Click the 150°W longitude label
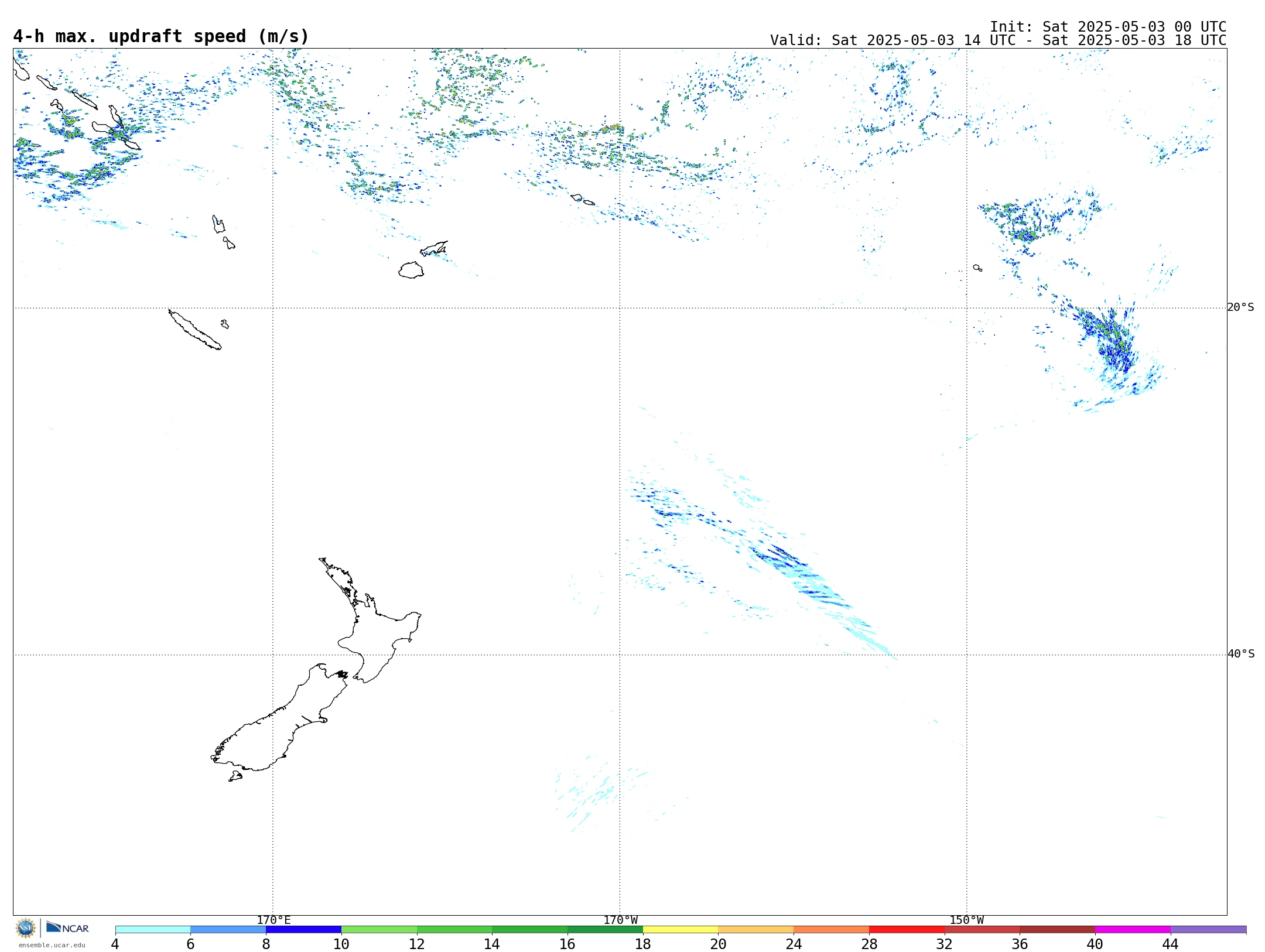This screenshot has height=952, width=1265. (966, 920)
